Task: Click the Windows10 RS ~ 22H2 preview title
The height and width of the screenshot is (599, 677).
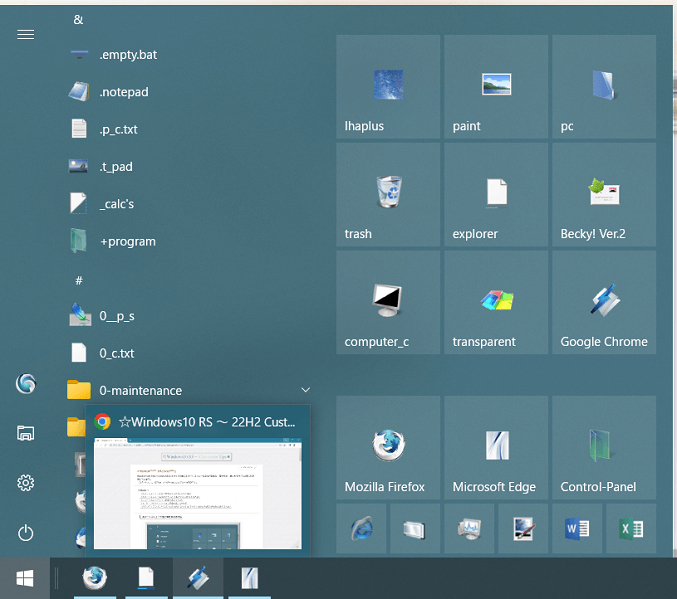Action: 207,422
